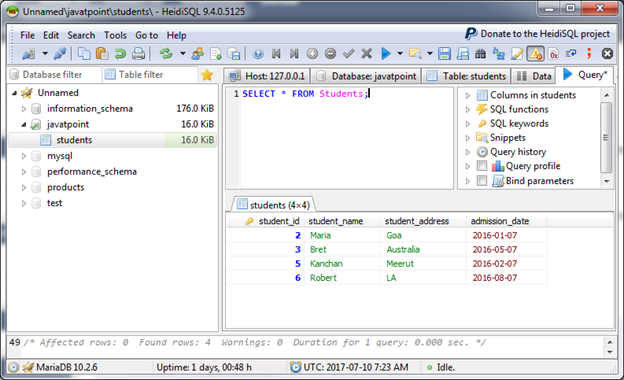Open dropdown arrow beside Execute icon
Screen dimensions: 624x380
[x=400, y=53]
